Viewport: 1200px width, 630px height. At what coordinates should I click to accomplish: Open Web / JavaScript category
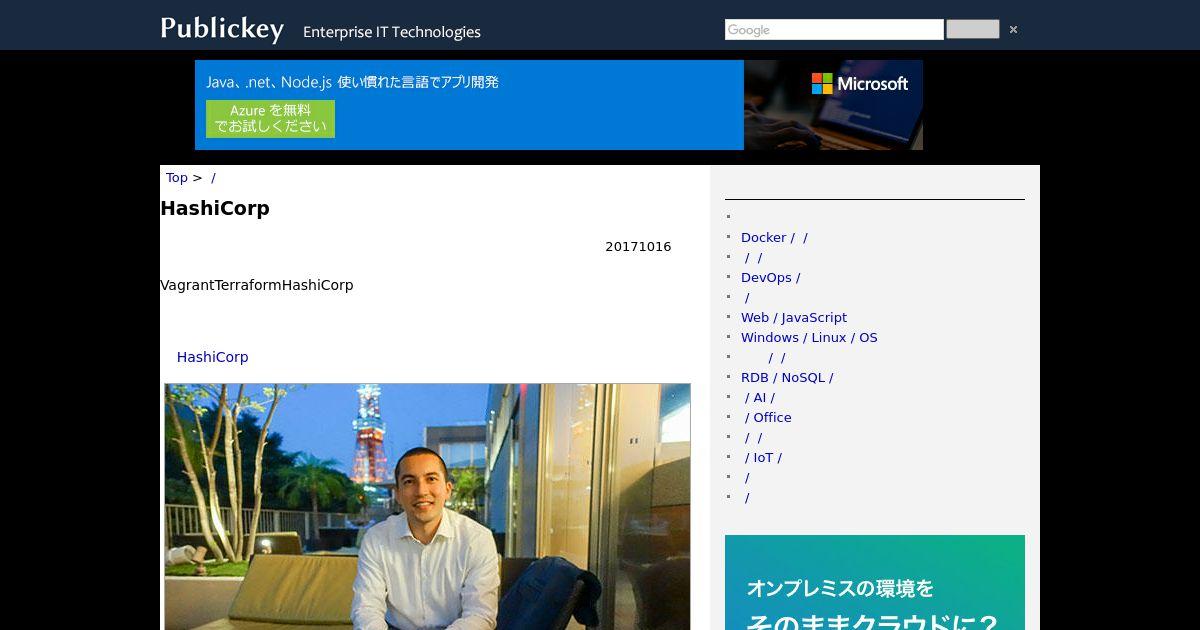tap(794, 318)
